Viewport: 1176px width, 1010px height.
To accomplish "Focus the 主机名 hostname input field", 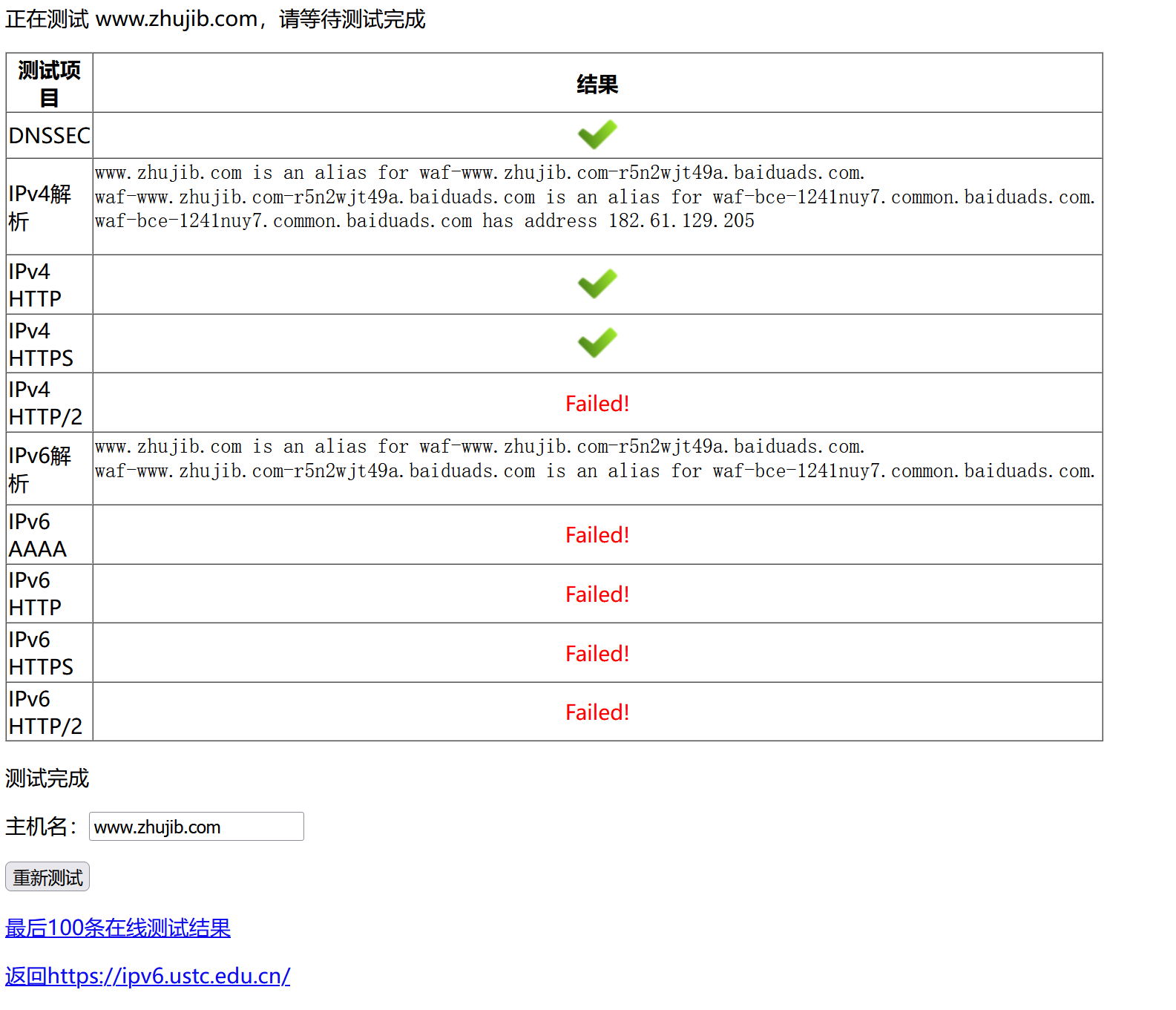I will [x=197, y=826].
